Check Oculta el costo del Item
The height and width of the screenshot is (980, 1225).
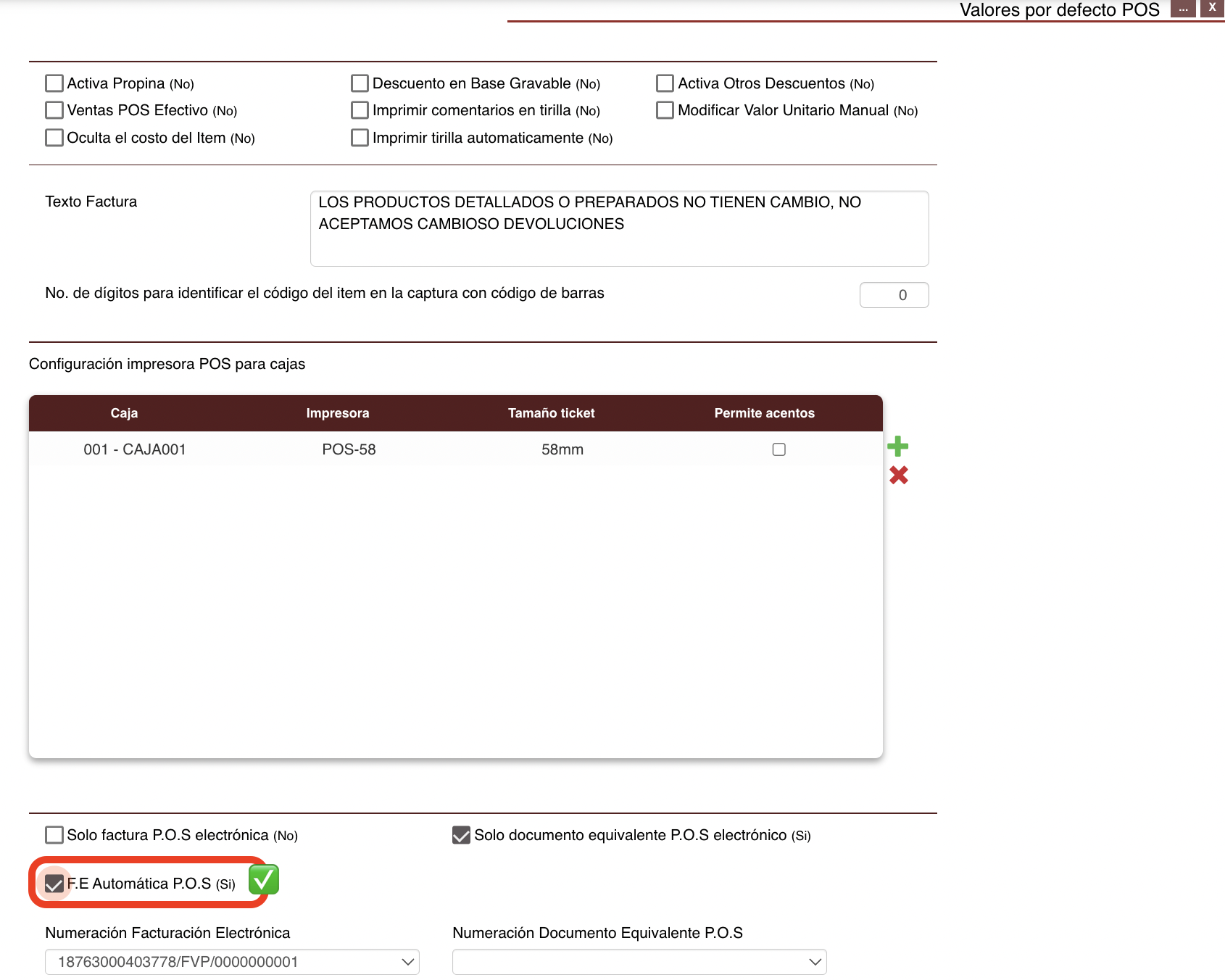click(54, 138)
